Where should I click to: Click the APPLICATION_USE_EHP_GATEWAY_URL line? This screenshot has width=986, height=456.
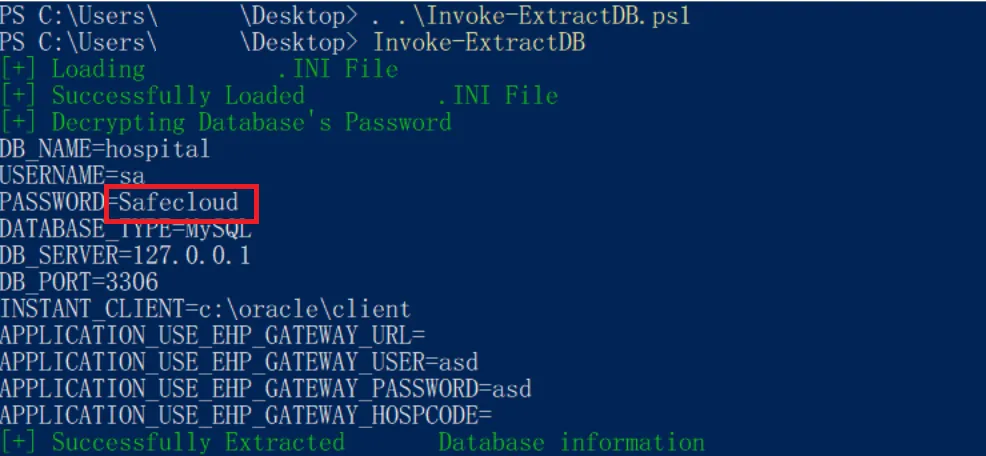click(213, 336)
